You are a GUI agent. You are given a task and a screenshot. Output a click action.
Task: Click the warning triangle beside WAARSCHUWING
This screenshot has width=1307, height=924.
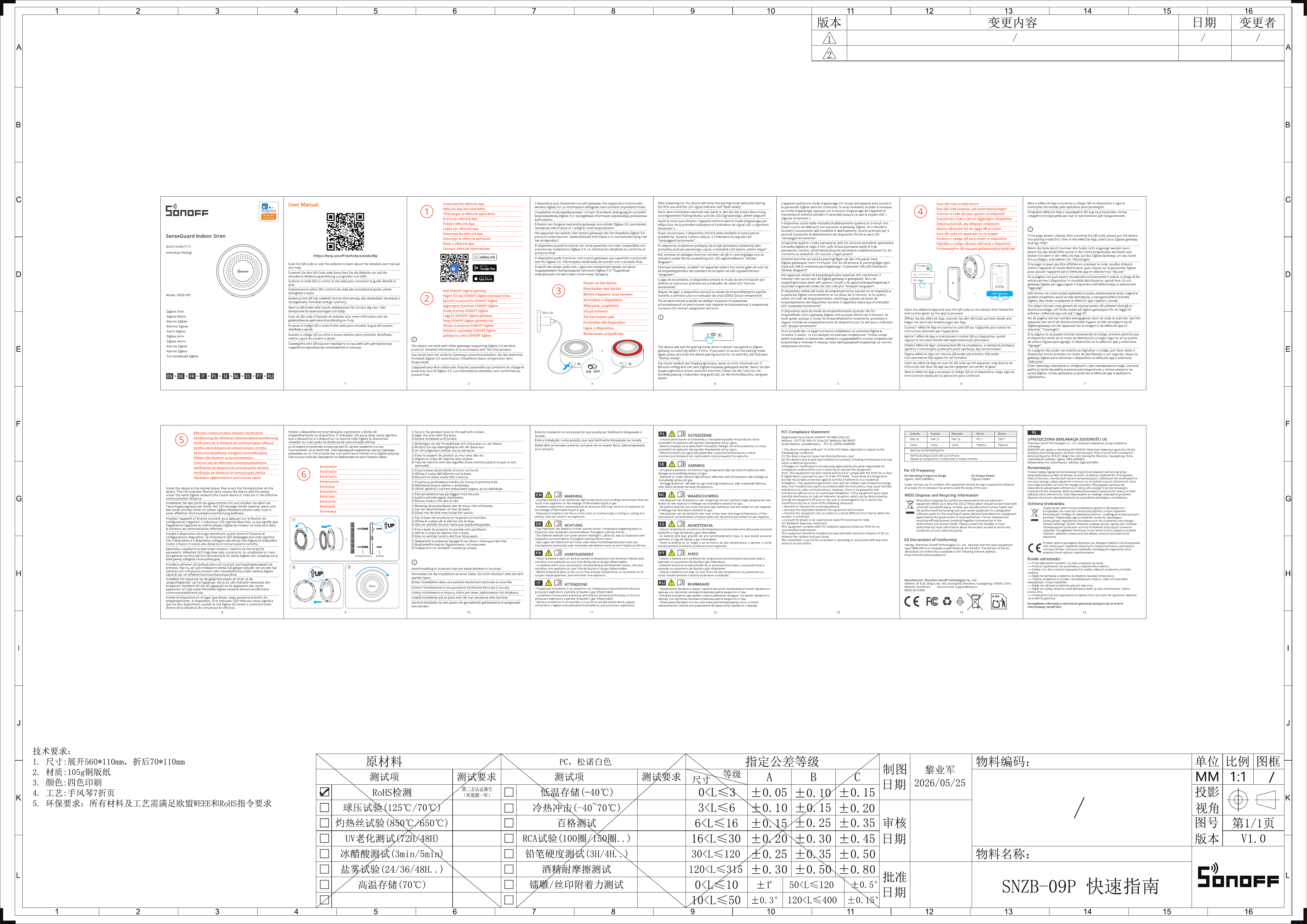pos(672,495)
